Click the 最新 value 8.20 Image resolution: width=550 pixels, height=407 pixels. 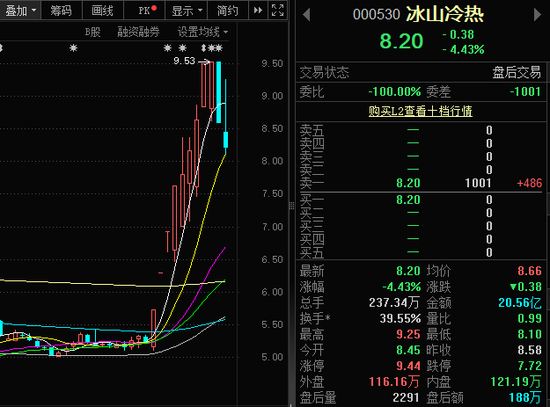click(408, 271)
